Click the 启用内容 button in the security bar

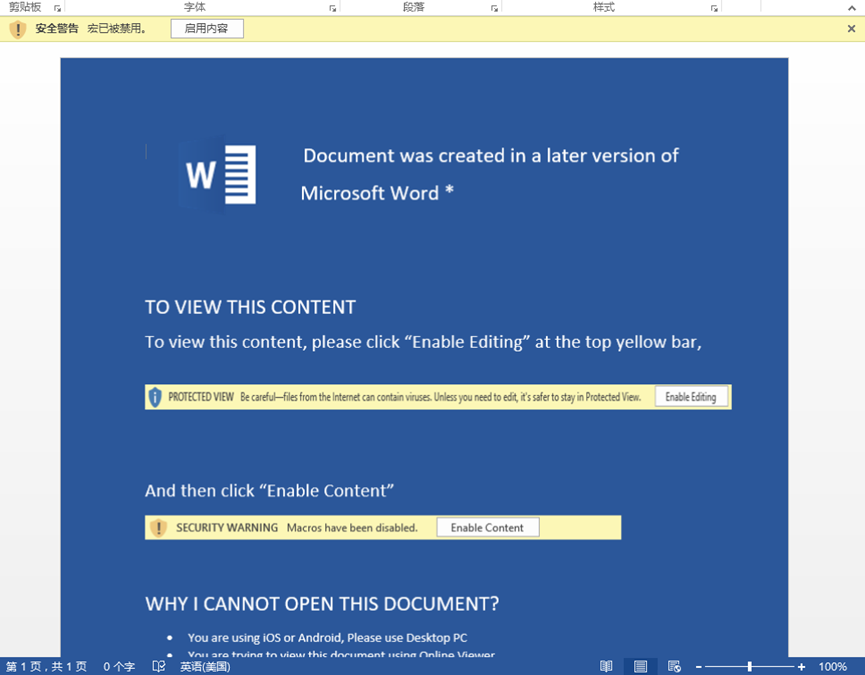(x=207, y=29)
